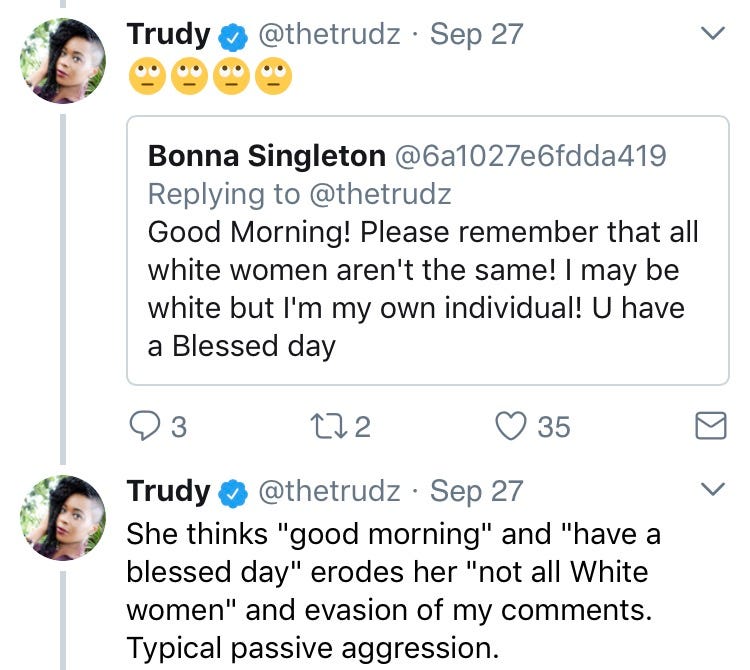750x670 pixels.
Task: Click Sep 27 timestamp on first tweet
Action: point(476,35)
